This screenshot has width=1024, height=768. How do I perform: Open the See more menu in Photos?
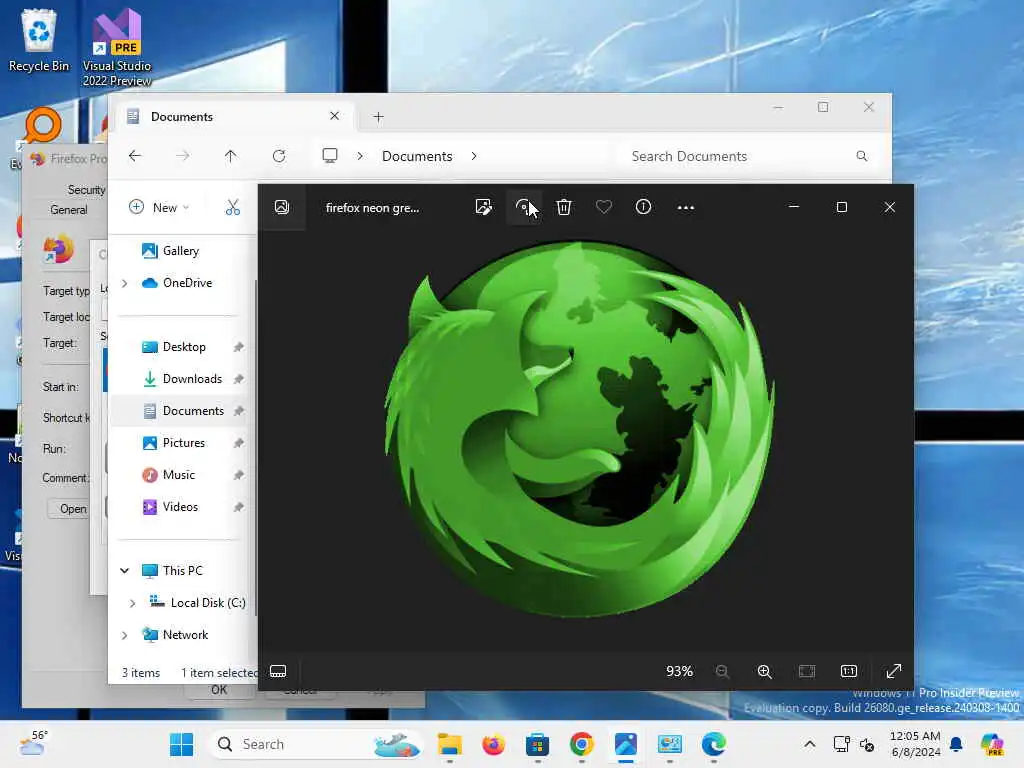(x=686, y=208)
